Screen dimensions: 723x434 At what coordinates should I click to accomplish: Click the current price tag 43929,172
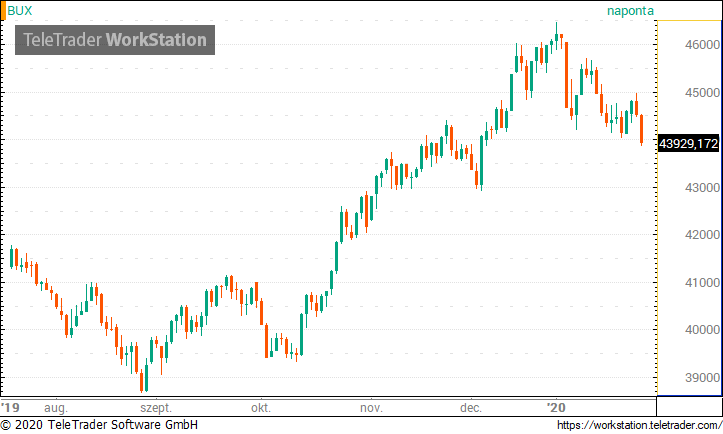pyautogui.click(x=688, y=144)
